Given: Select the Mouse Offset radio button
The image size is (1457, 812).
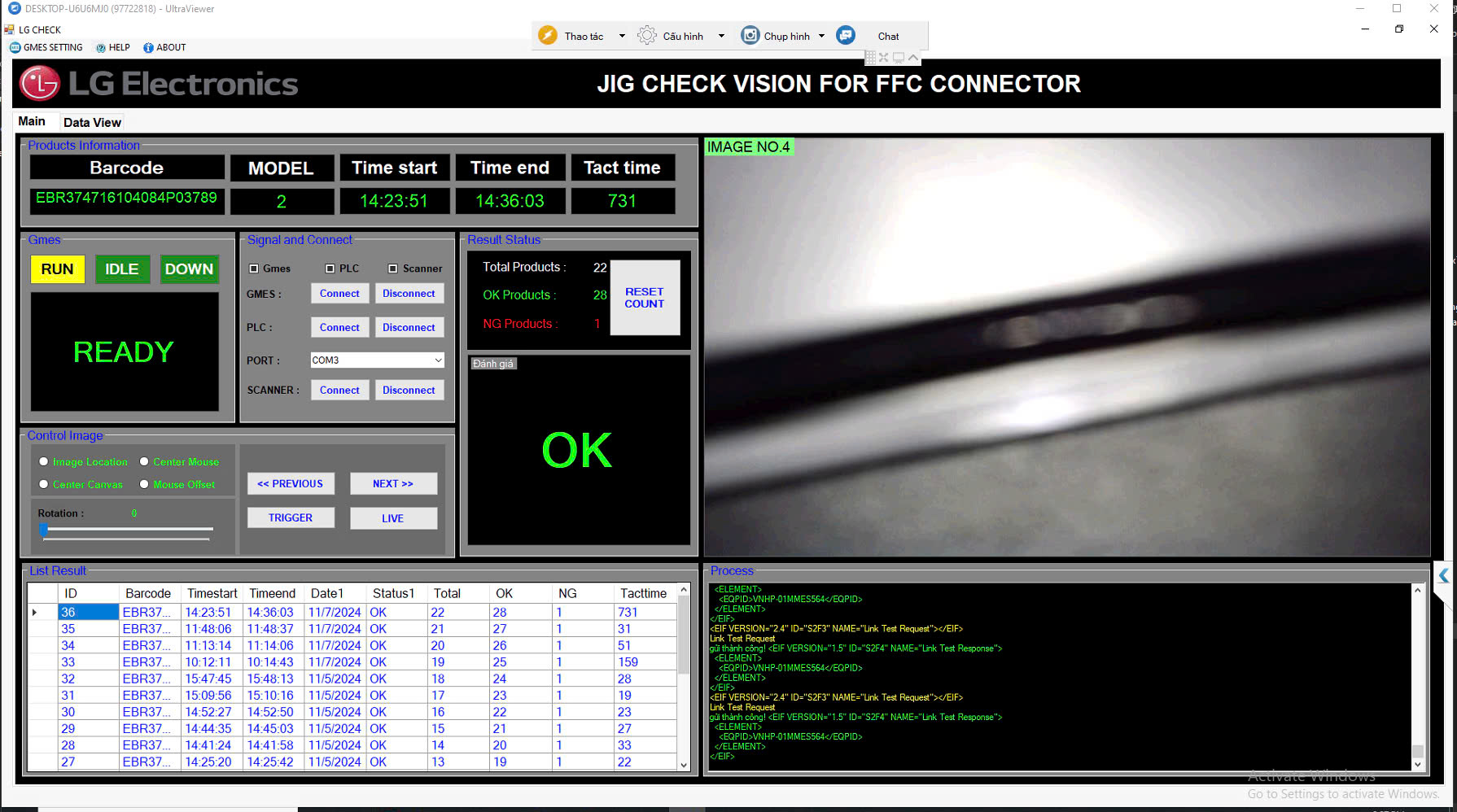Looking at the screenshot, I should tap(144, 484).
